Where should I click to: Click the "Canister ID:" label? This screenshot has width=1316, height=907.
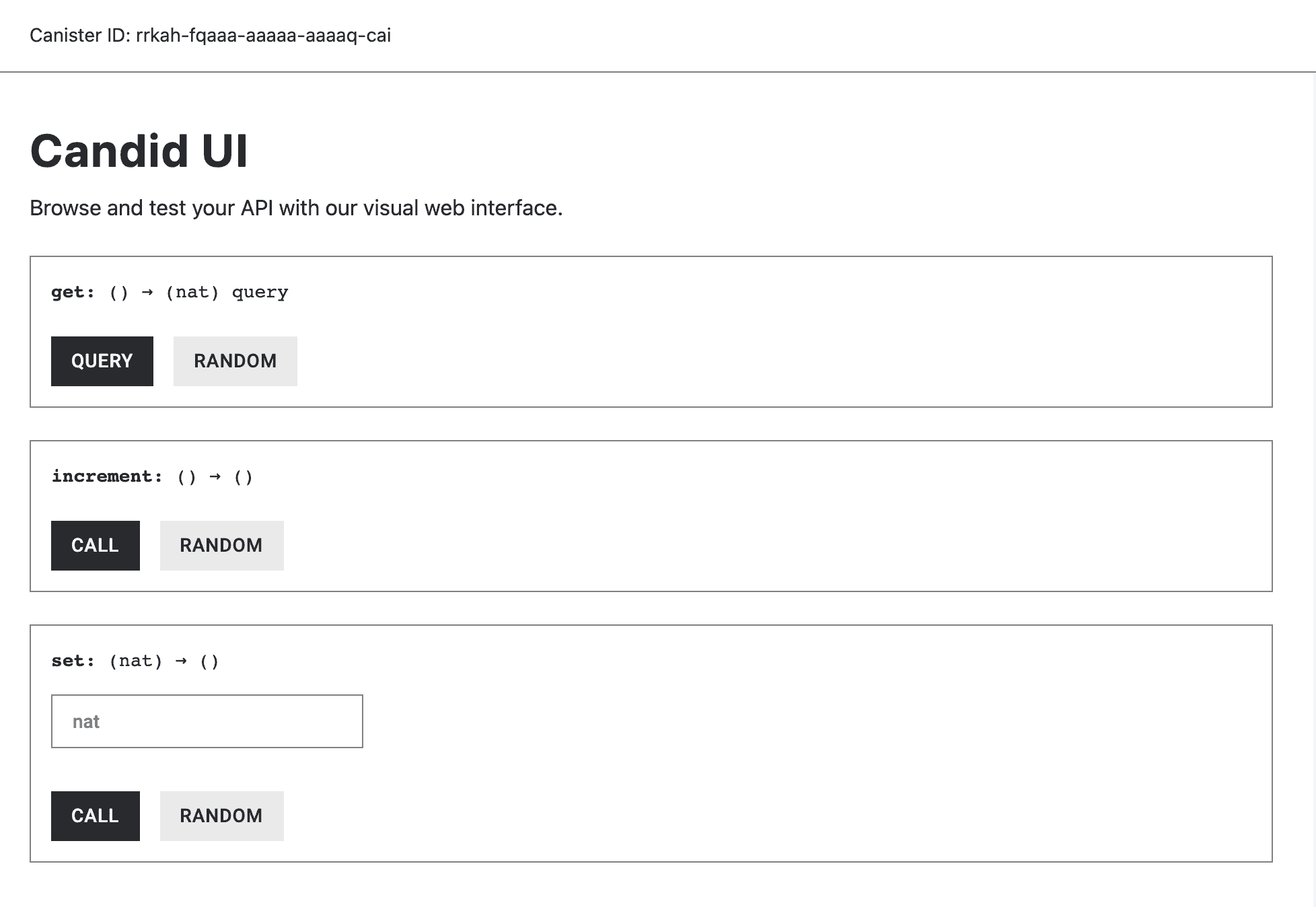[79, 35]
